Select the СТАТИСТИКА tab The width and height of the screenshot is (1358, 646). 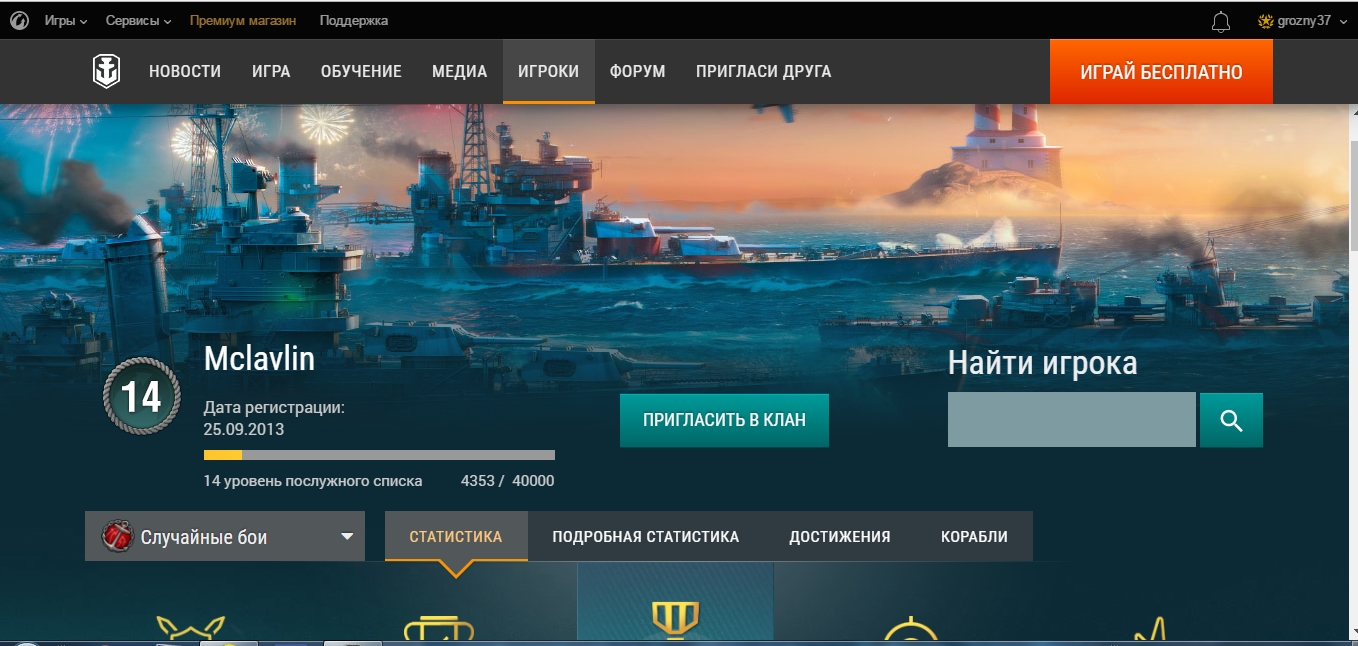(456, 537)
